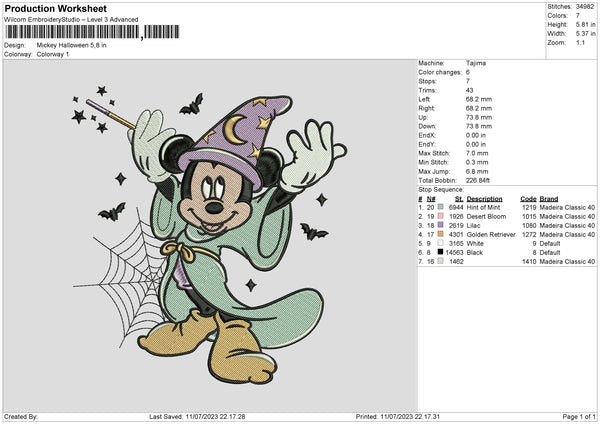Click the Code column header
This screenshot has width=600, height=424.
tap(528, 197)
